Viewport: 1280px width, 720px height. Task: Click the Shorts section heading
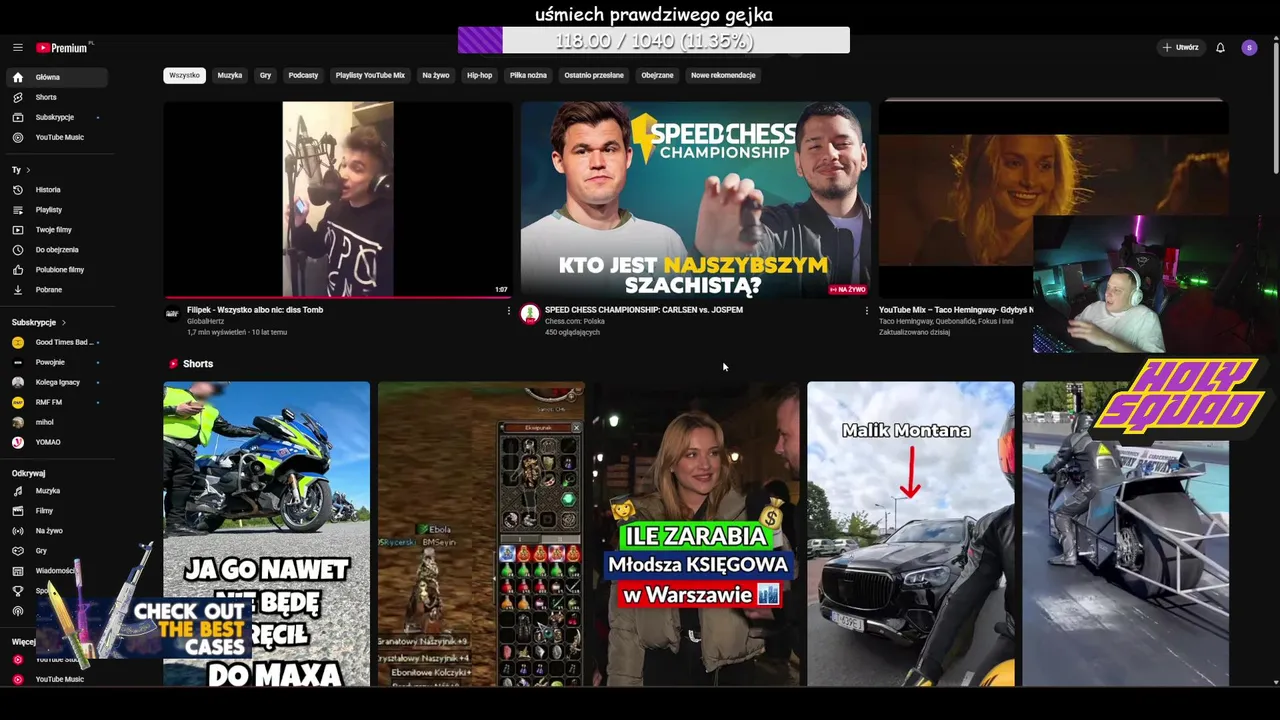198,364
